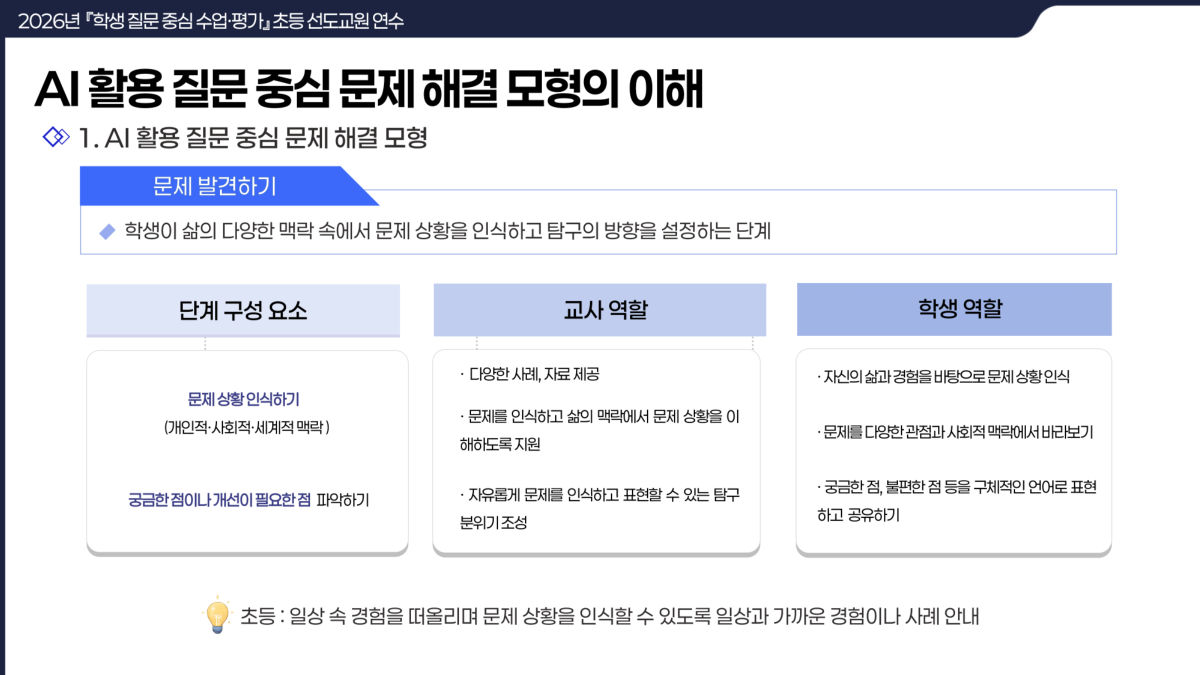
Task: Click the tip text 초등 : 일상 속 경험을 떠올리며
Action: click(609, 616)
